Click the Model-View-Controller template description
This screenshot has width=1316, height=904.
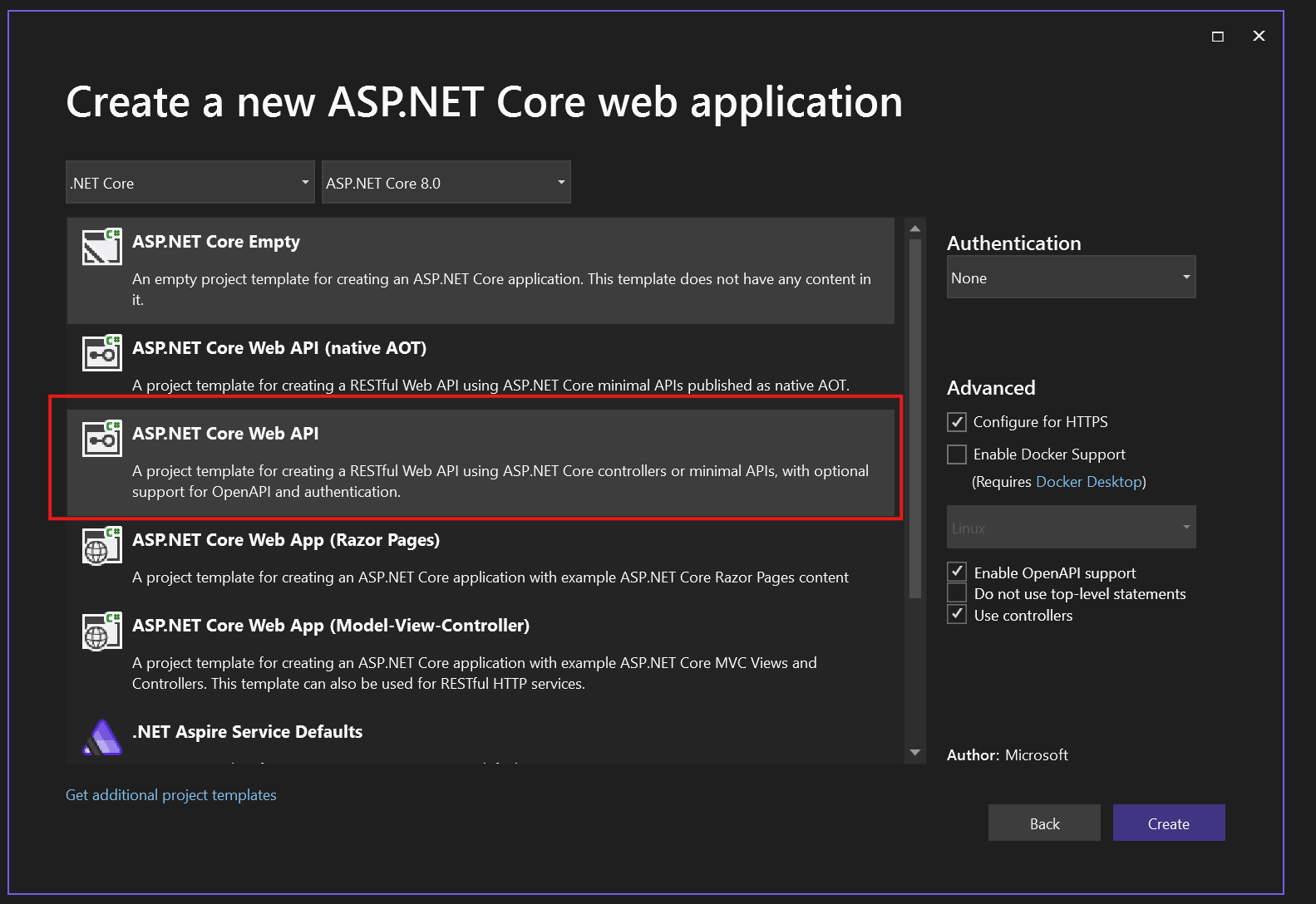click(475, 673)
